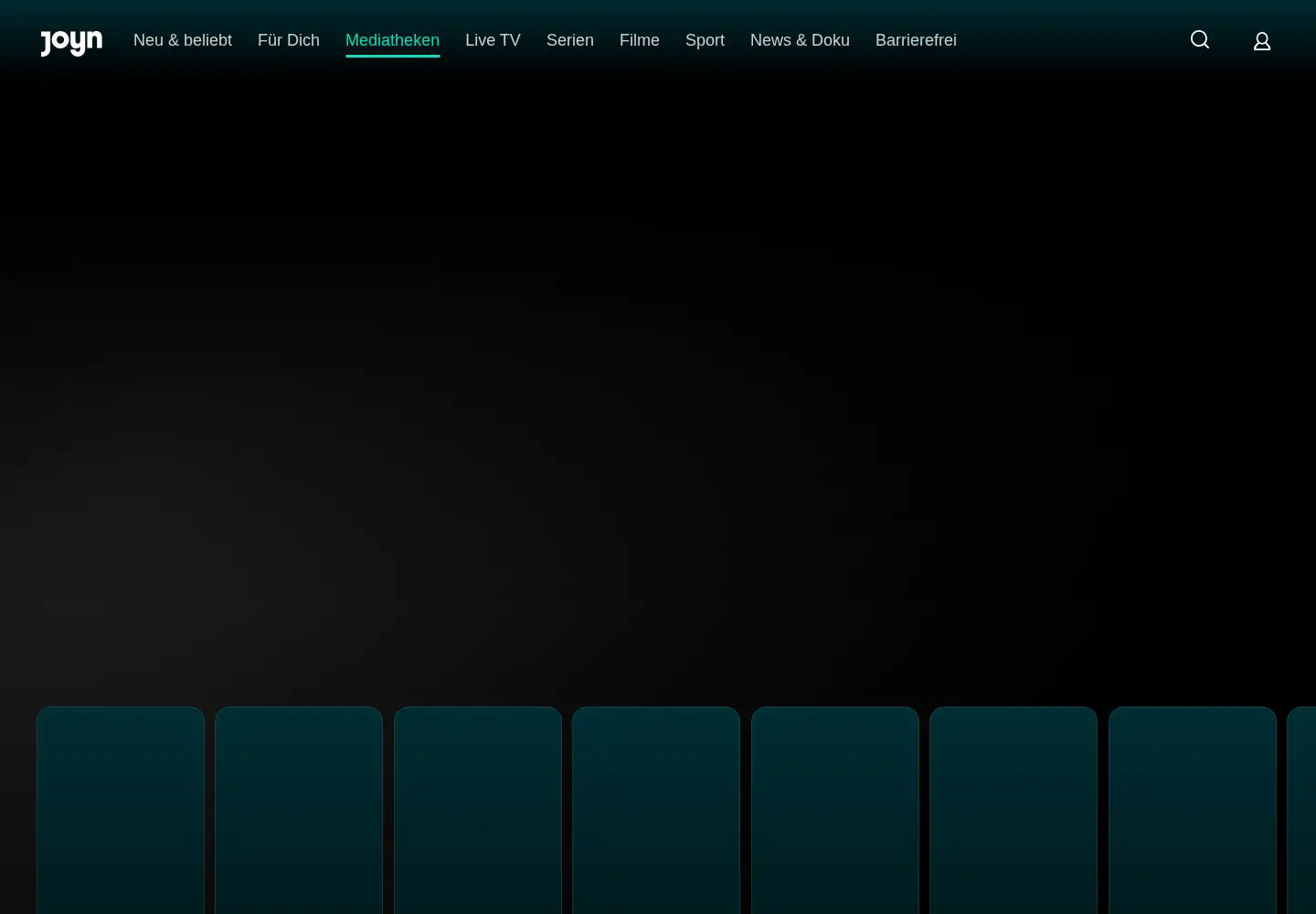Open the Filme category

coord(640,40)
